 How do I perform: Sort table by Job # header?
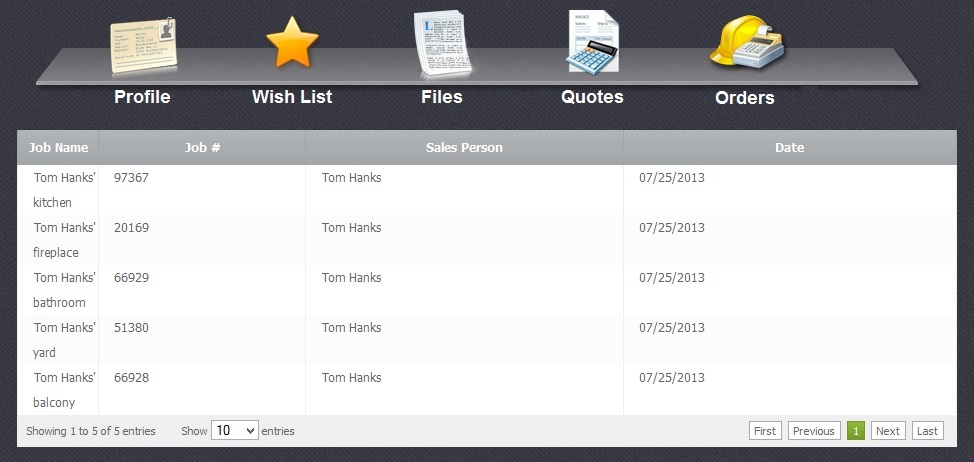point(202,148)
